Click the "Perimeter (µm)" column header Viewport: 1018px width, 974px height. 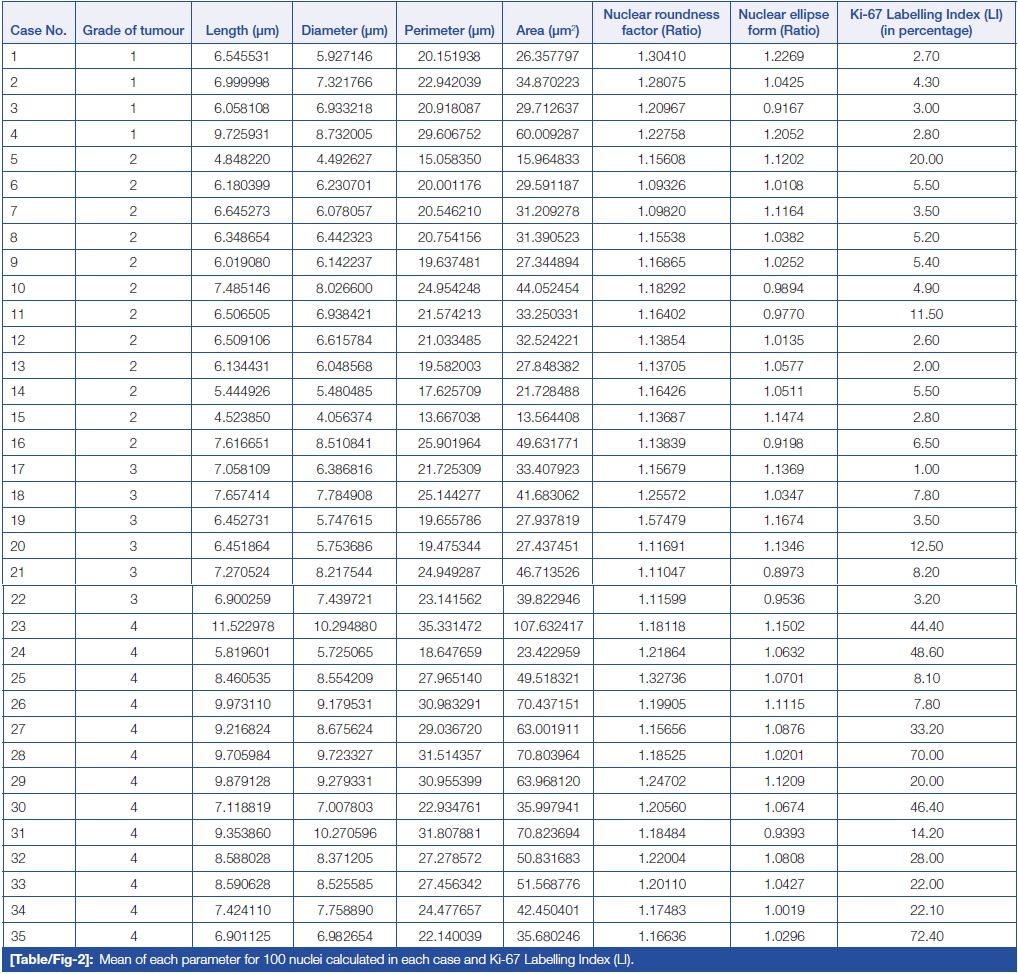pos(449,30)
